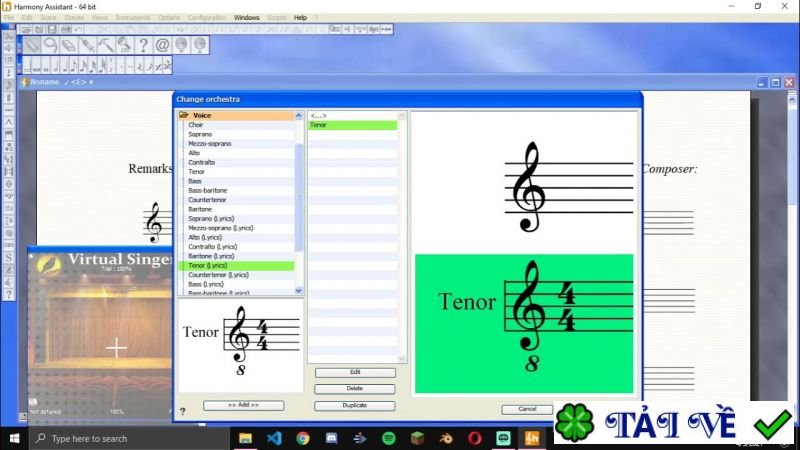The height and width of the screenshot is (450, 800).
Task: Click the taskbar search box
Action: pyautogui.click(x=129, y=439)
